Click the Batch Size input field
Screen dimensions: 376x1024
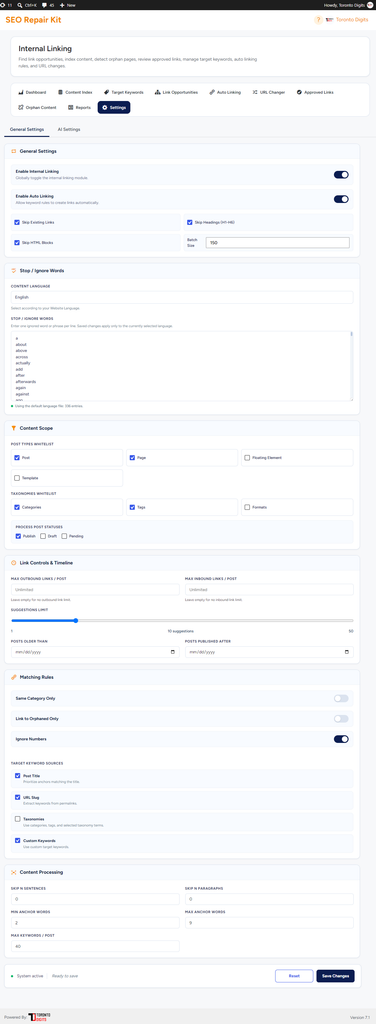point(277,242)
